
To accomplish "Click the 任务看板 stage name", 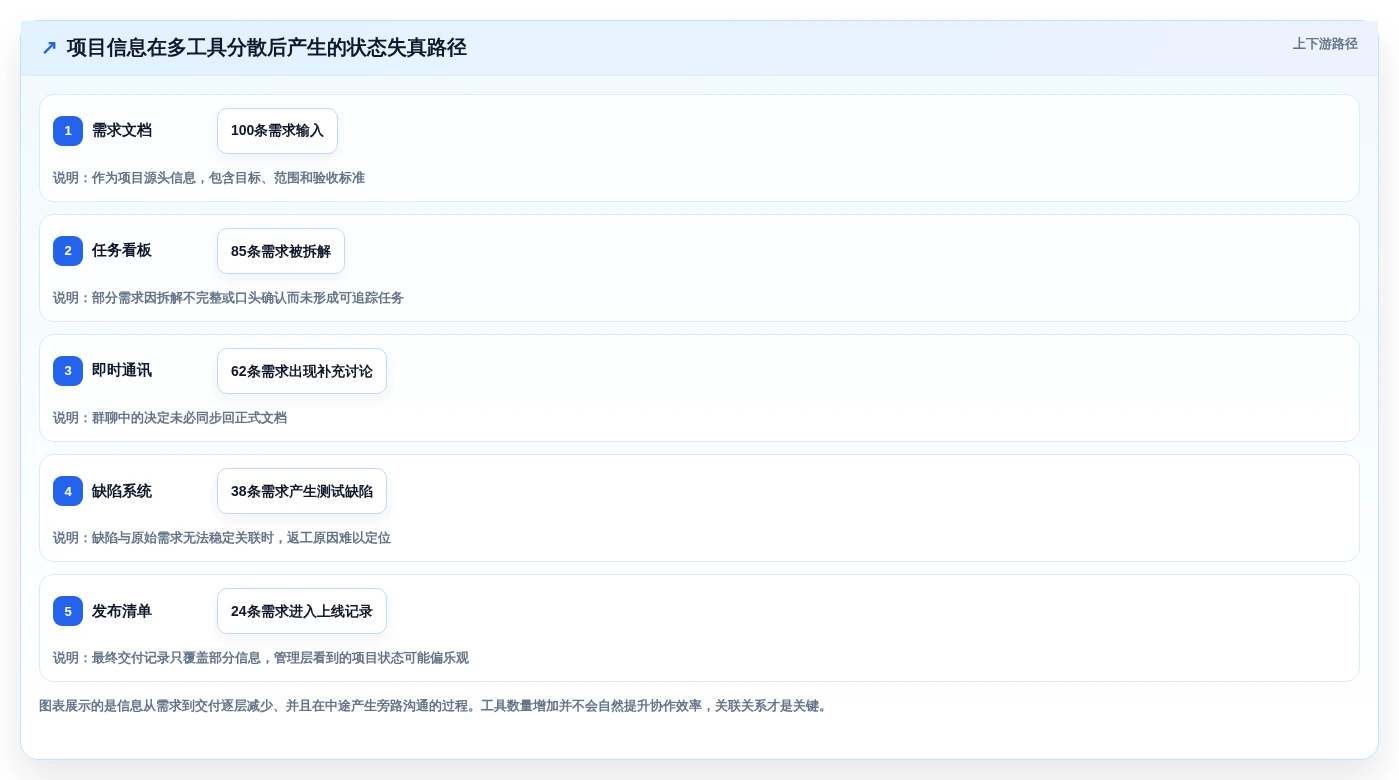I will click(122, 250).
